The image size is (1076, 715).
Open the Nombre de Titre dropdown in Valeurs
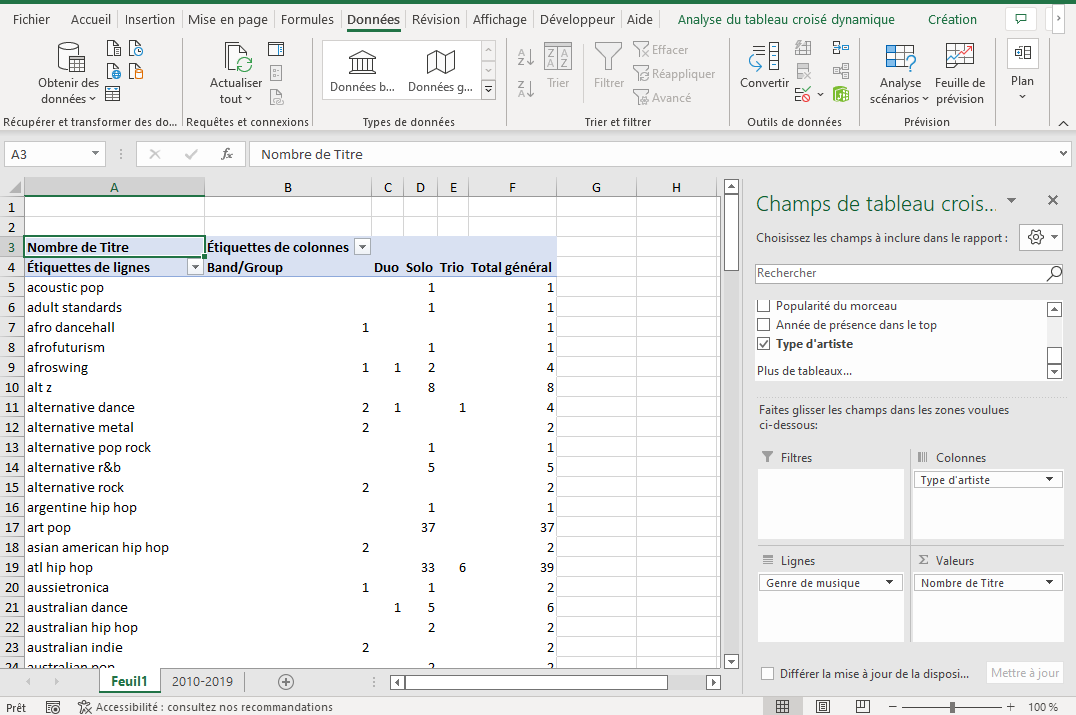tap(1049, 583)
